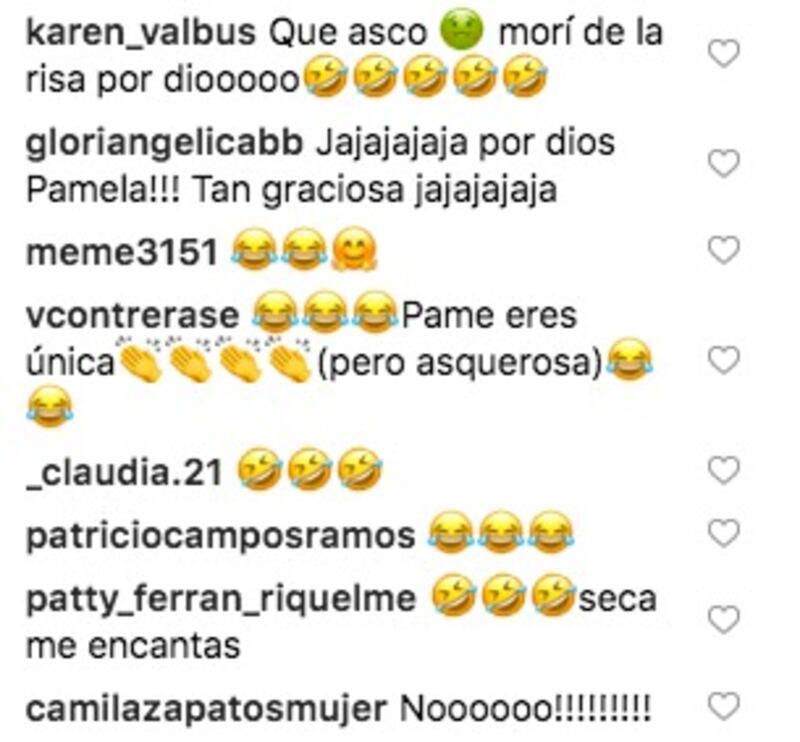Image resolution: width=800 pixels, height=742 pixels.
Task: Open camilazapatosmujer profile from username
Action: click(206, 709)
